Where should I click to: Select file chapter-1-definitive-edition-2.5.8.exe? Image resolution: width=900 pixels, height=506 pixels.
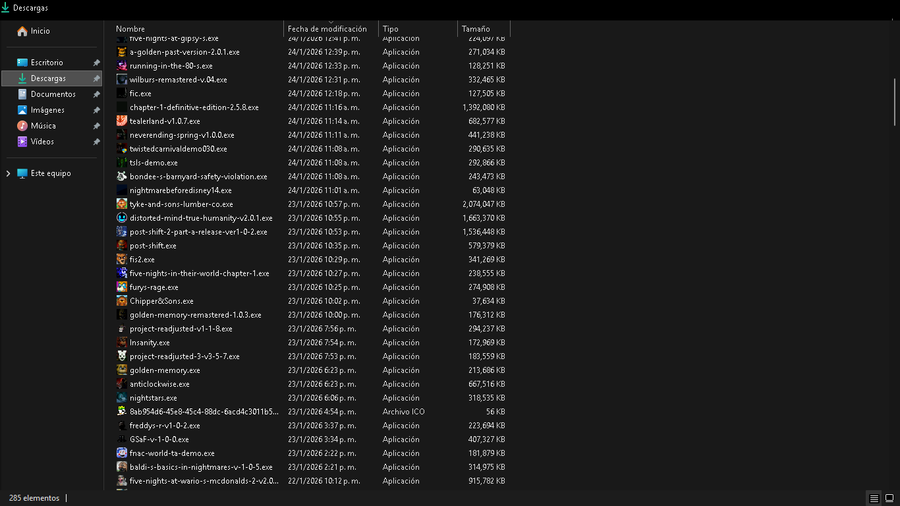pyautogui.click(x=194, y=107)
